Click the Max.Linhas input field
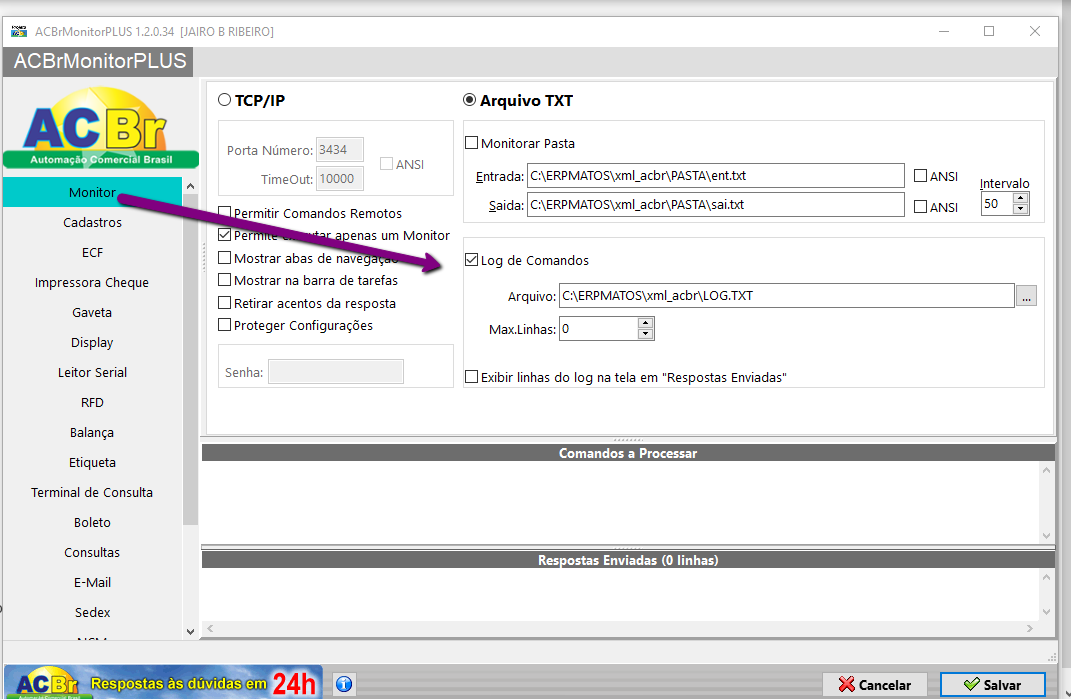Screen dimensions: 1071x699 tap(599, 329)
